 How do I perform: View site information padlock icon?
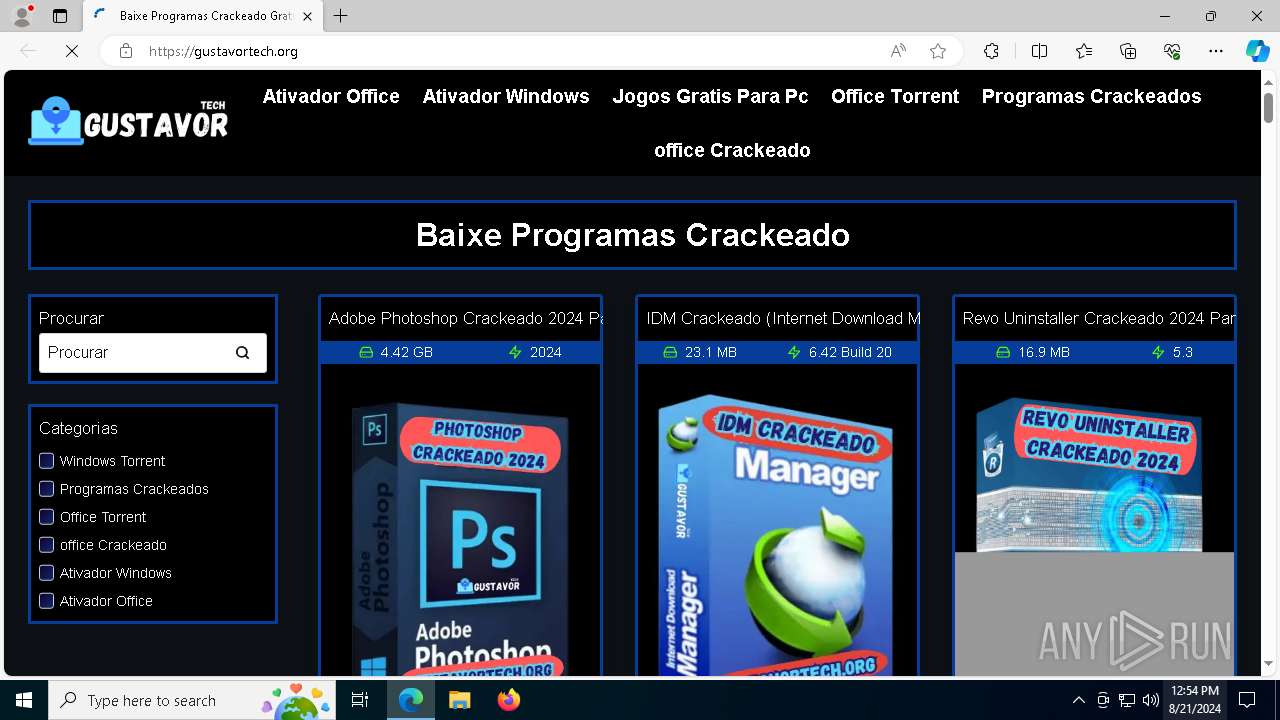126,51
